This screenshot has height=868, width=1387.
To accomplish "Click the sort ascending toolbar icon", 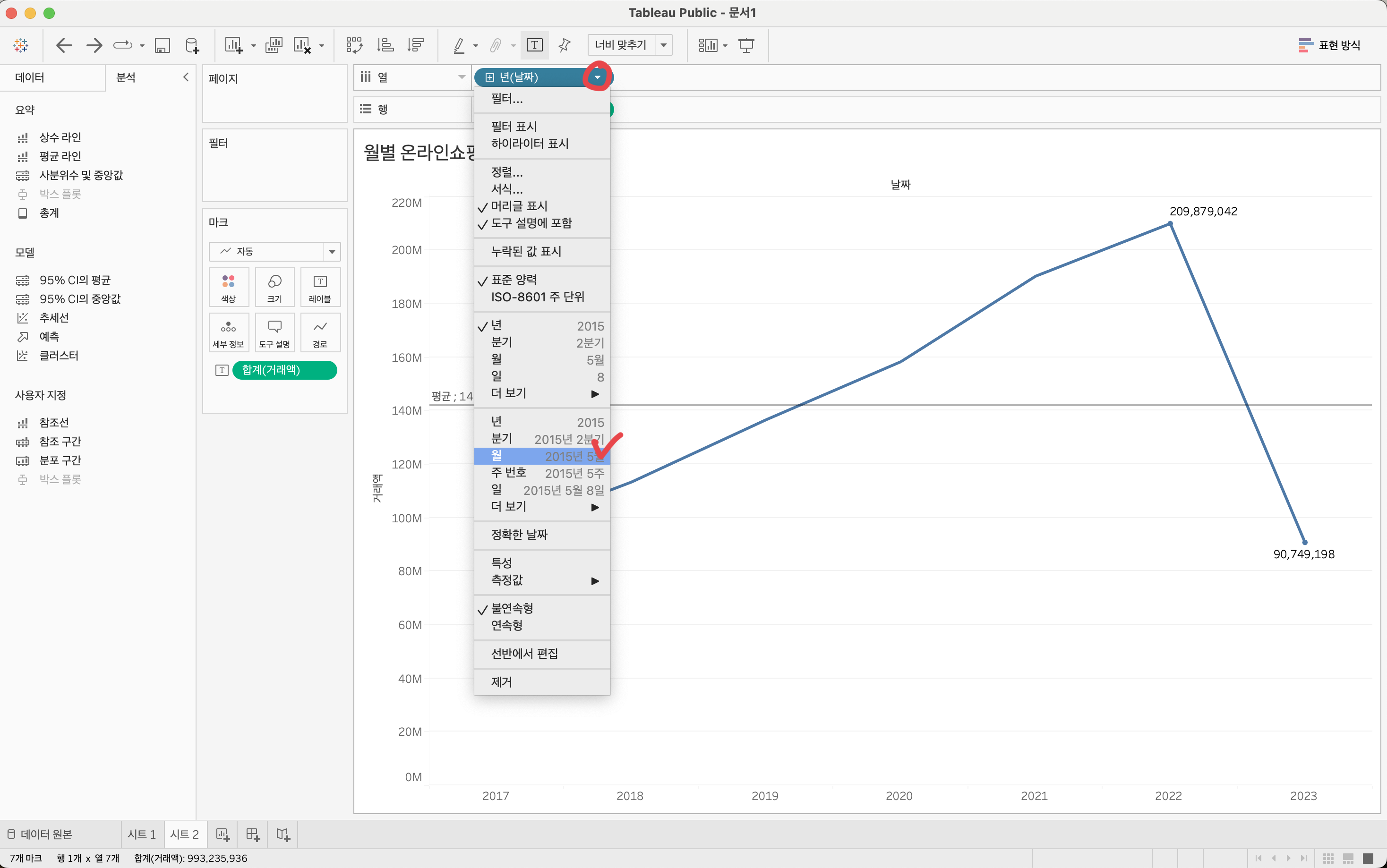I will coord(385,45).
